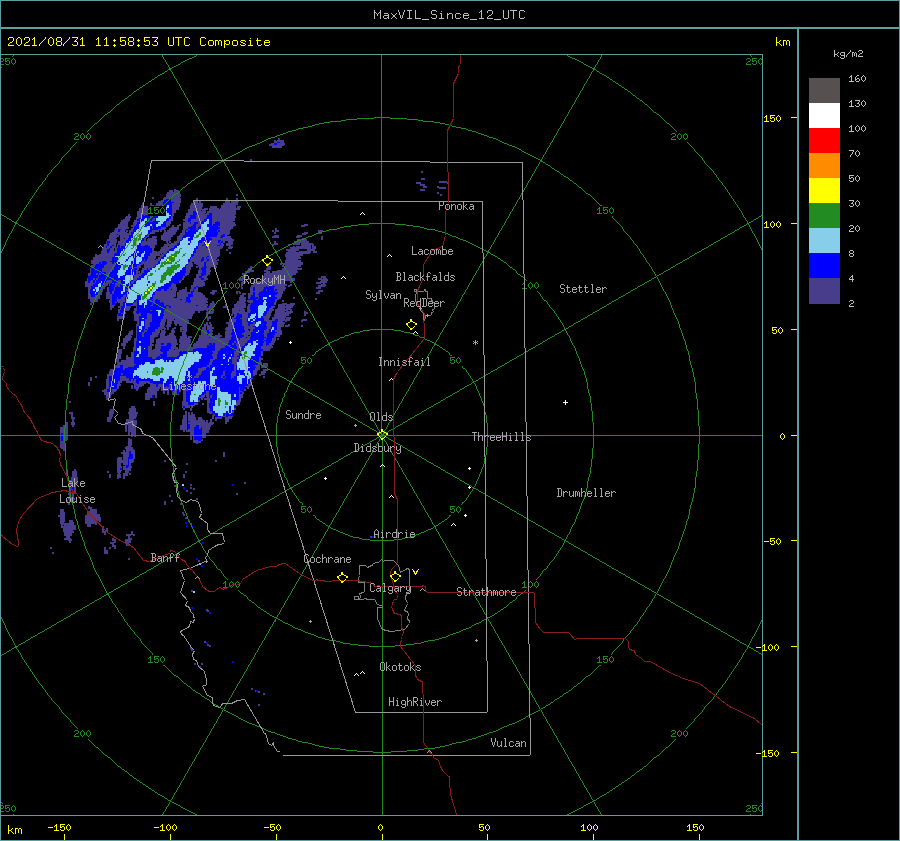
Task: Click the white plus marker near Drumheller
Action: [565, 402]
